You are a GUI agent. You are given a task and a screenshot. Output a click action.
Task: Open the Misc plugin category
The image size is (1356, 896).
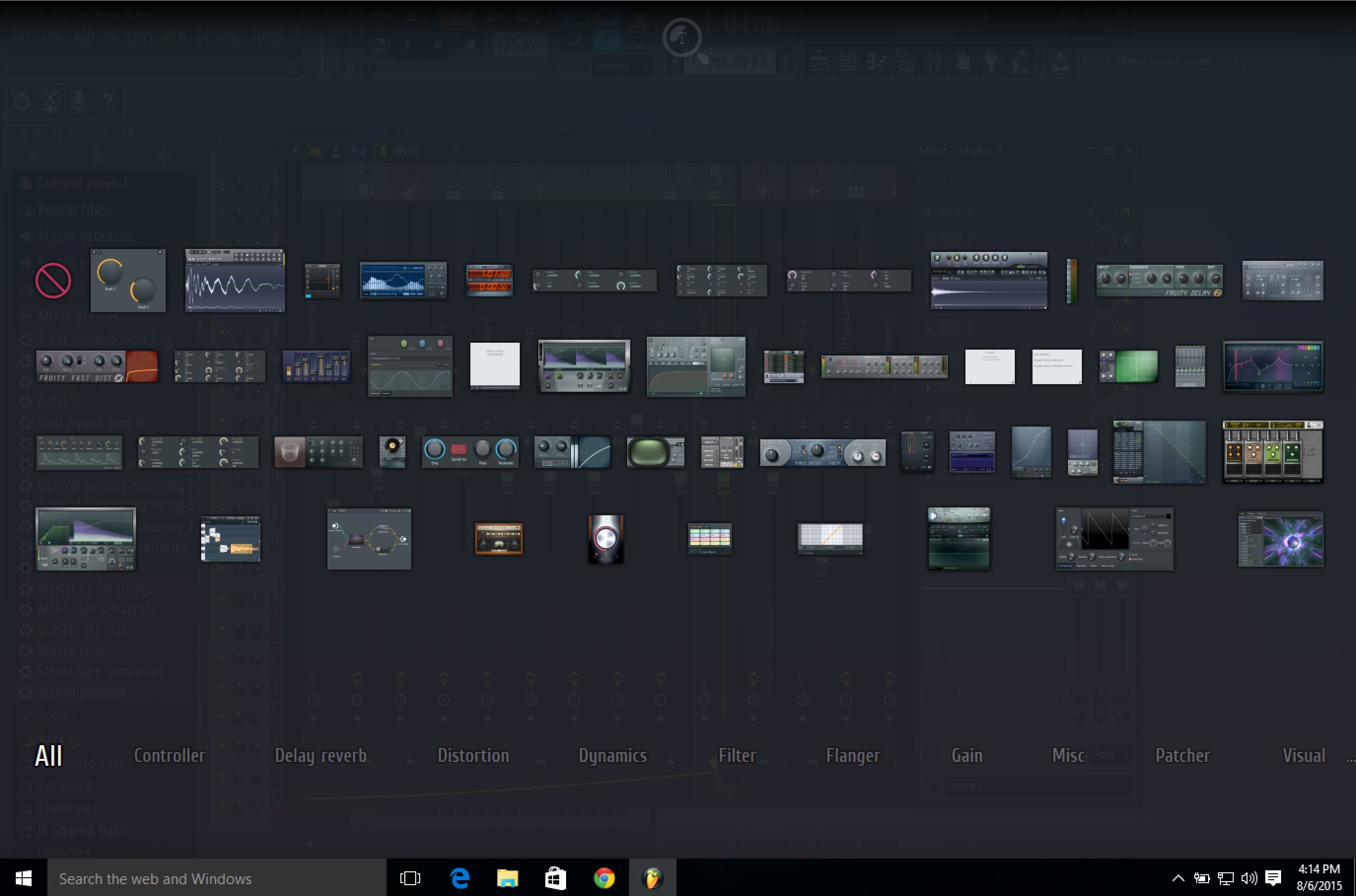pos(1068,755)
